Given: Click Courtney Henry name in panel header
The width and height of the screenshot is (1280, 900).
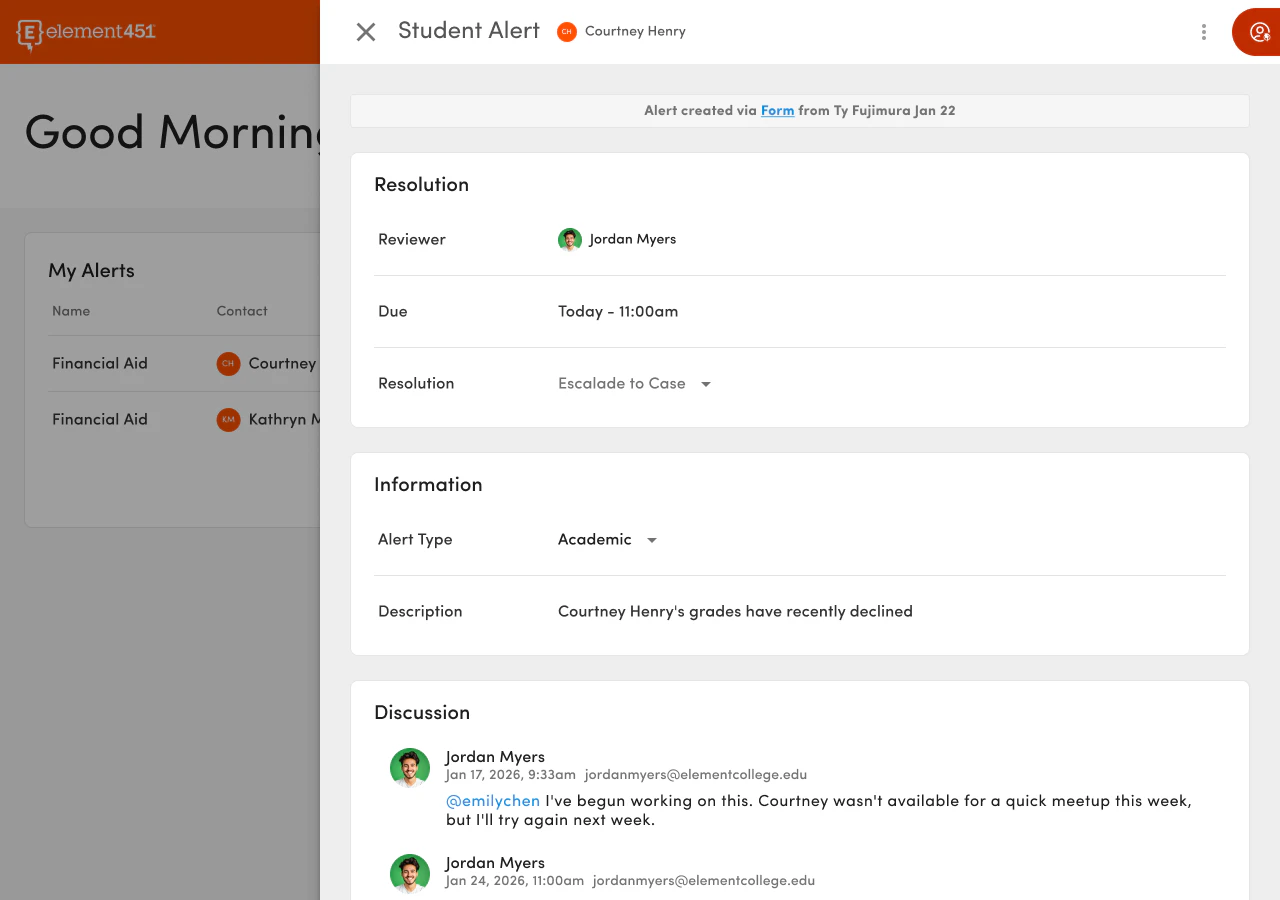Looking at the screenshot, I should click(635, 32).
